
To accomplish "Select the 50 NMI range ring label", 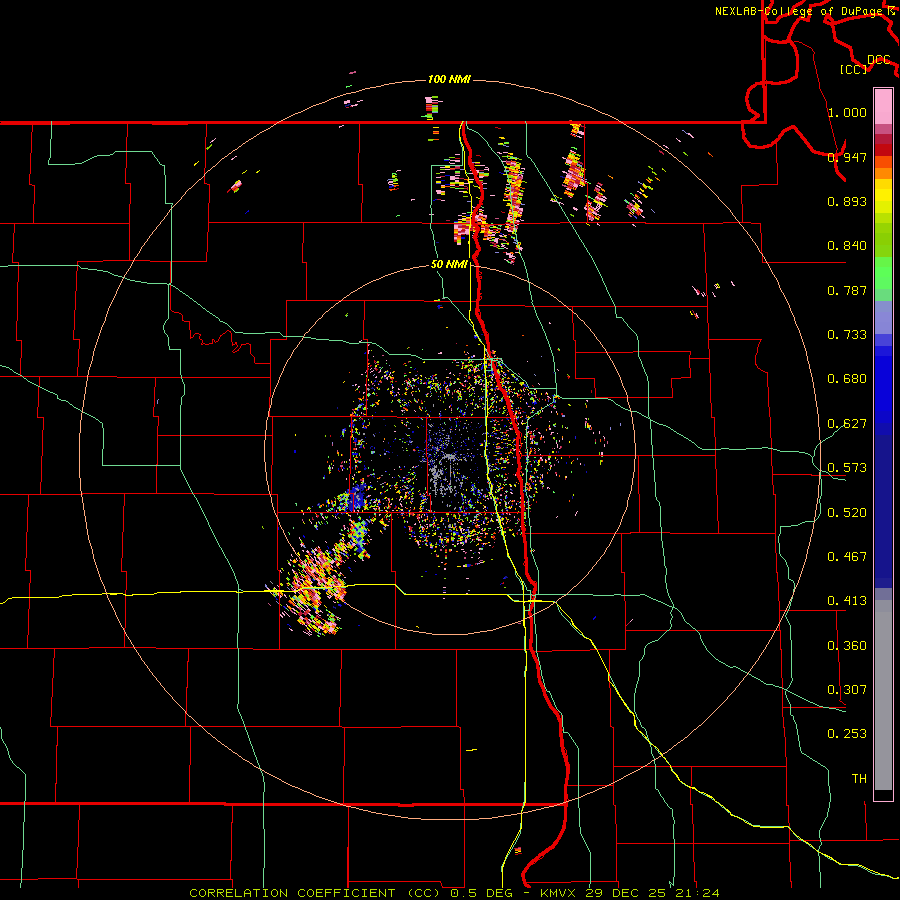I will (x=449, y=265).
